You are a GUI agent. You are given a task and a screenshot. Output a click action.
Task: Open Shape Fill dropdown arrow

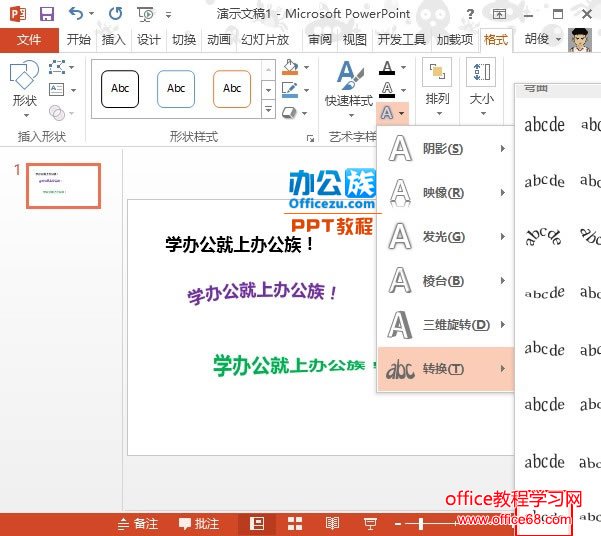(x=307, y=67)
